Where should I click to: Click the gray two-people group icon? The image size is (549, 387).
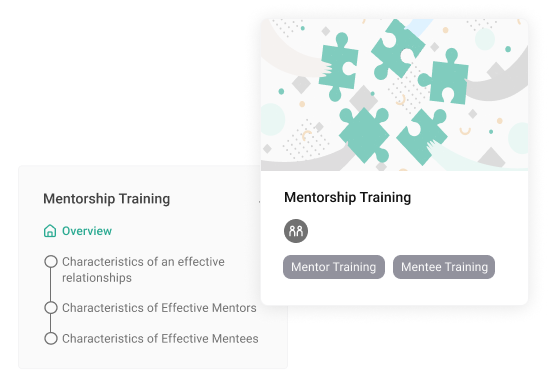tap(296, 231)
